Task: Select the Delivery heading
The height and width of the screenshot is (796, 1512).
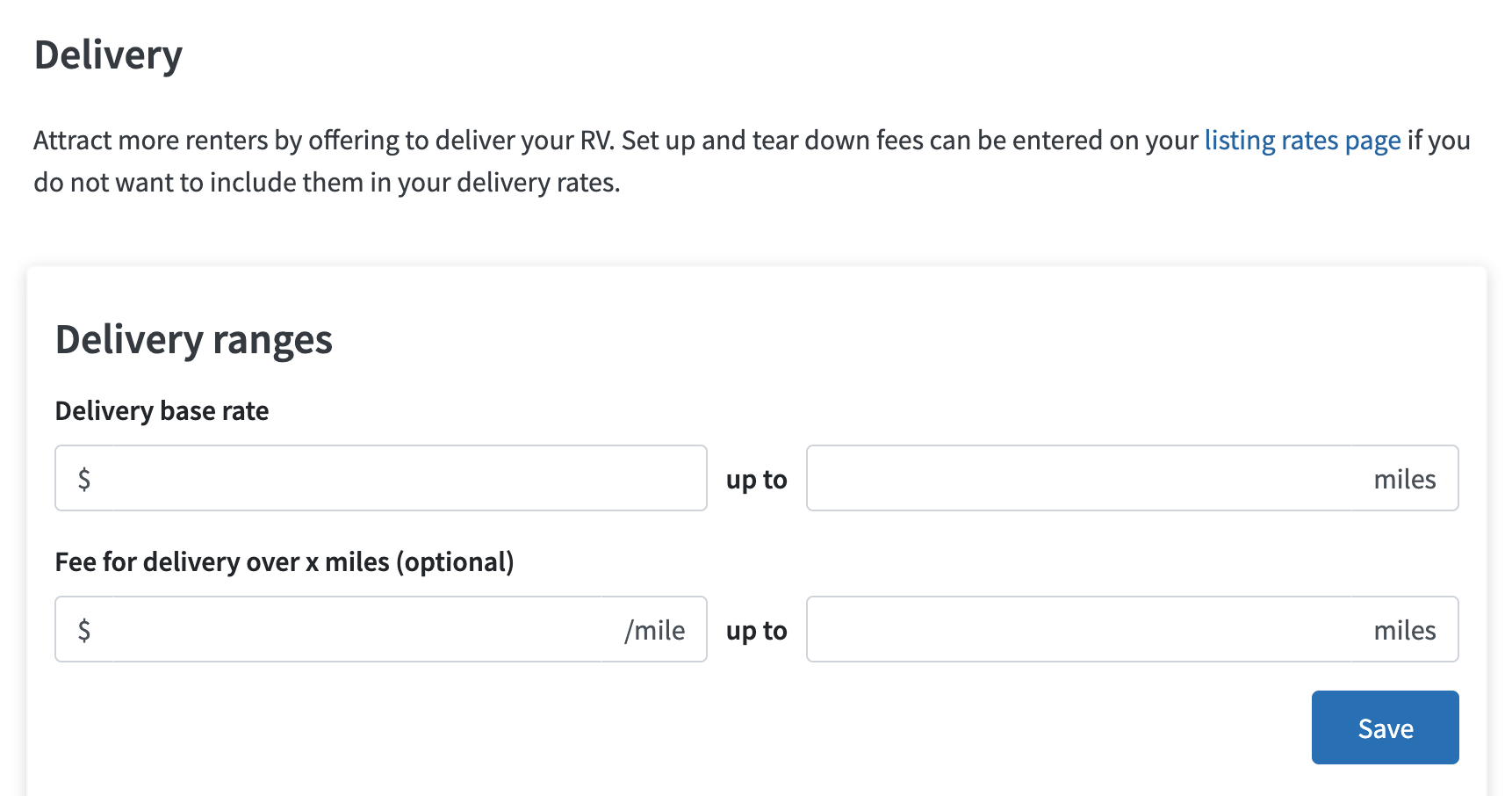Action: point(109,54)
